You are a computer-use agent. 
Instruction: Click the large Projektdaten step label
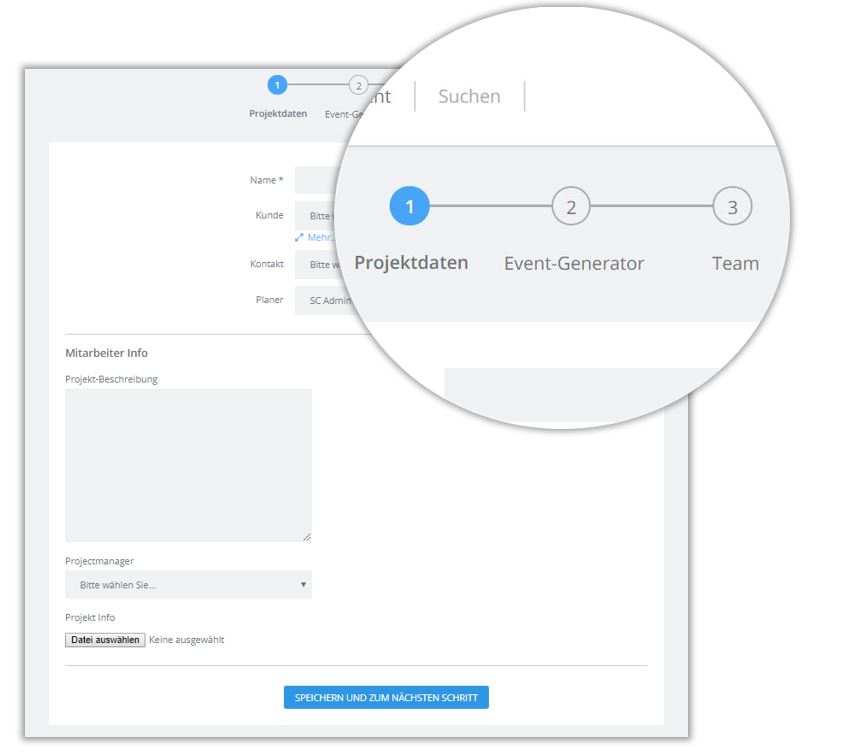[411, 264]
